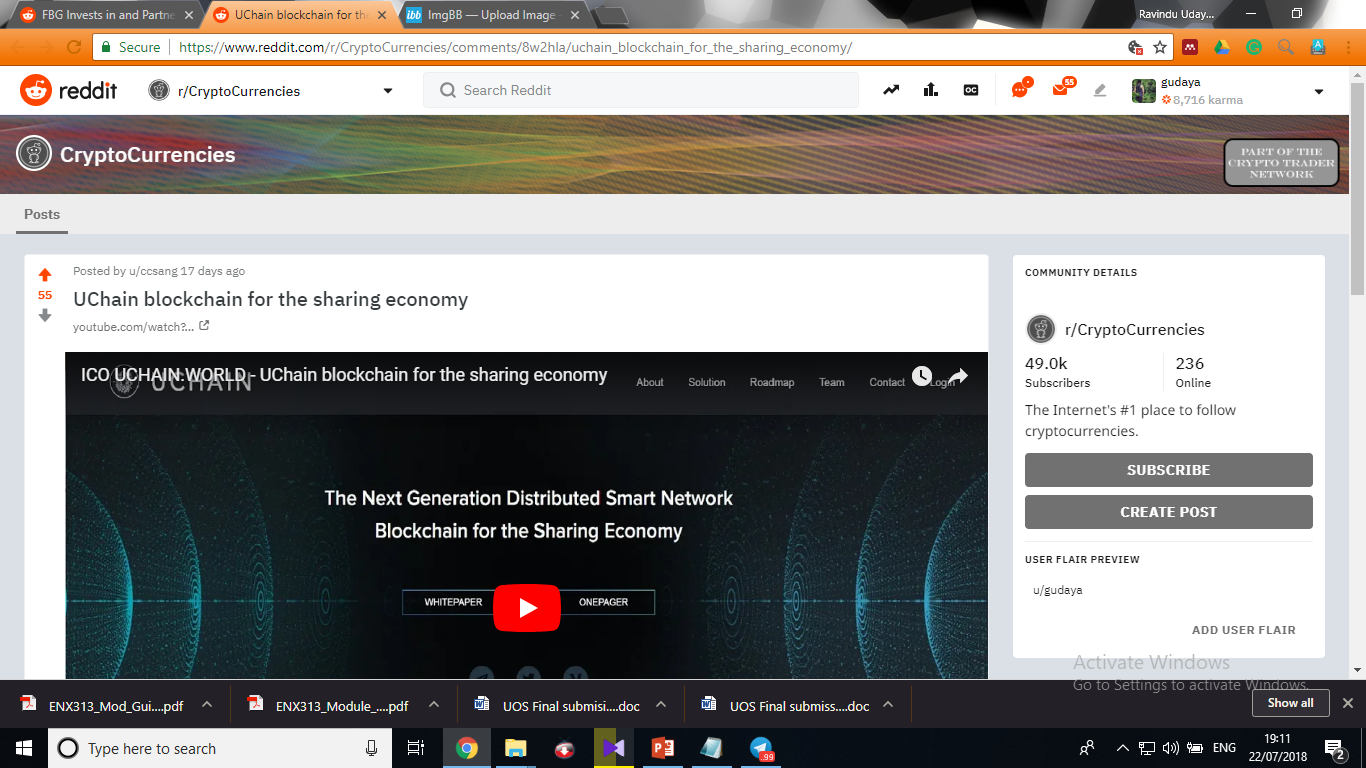Click the Watch Later clock on the video

coord(922,376)
